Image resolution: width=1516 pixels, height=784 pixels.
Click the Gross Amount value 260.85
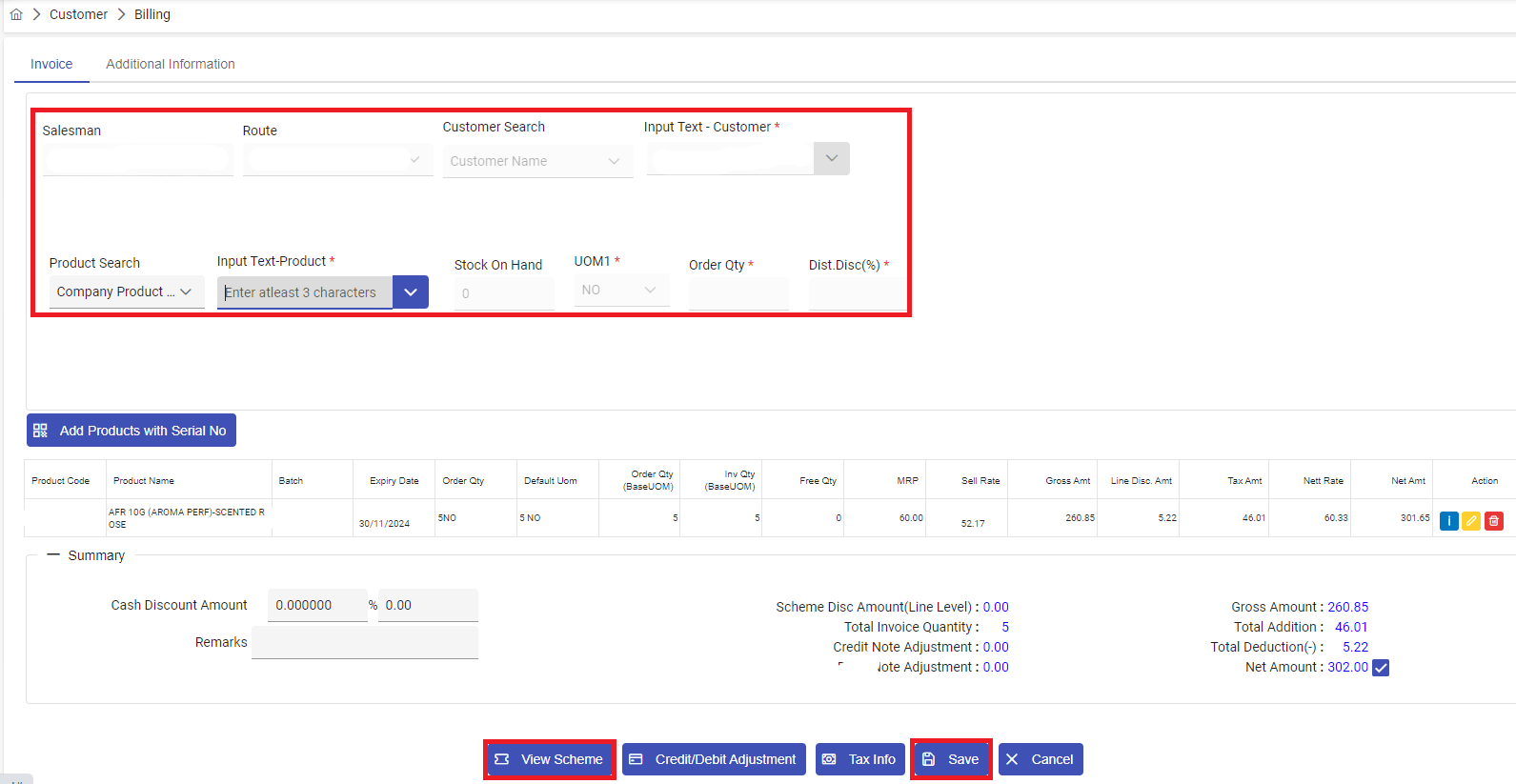coord(1347,607)
